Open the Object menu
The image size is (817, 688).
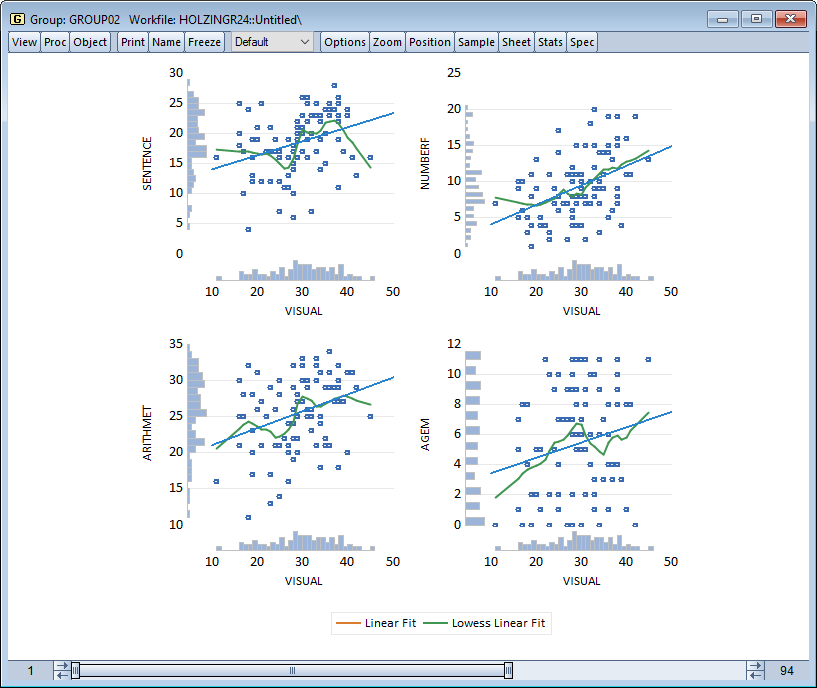[x=90, y=42]
